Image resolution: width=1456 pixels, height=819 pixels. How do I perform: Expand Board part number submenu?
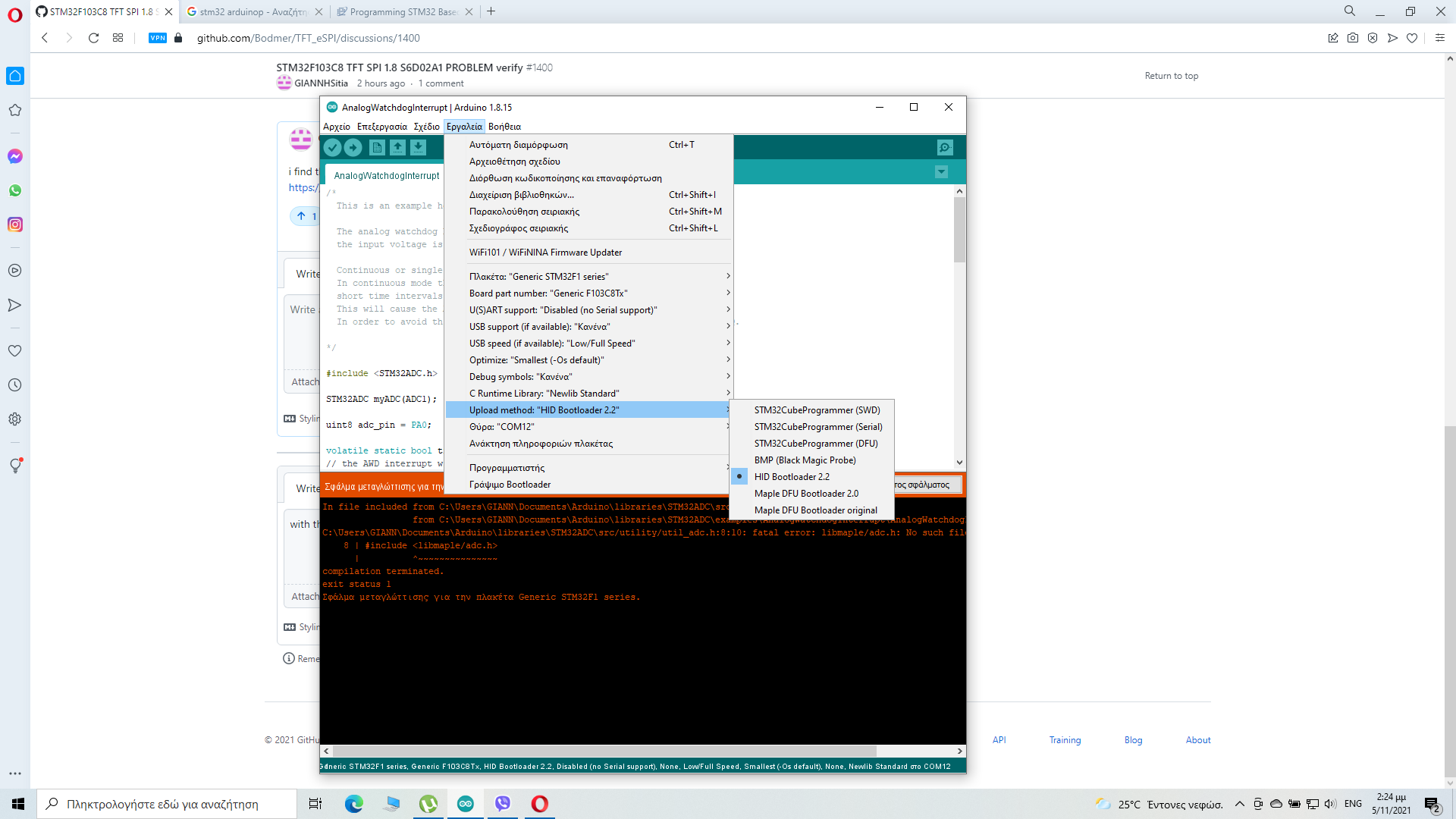589,293
